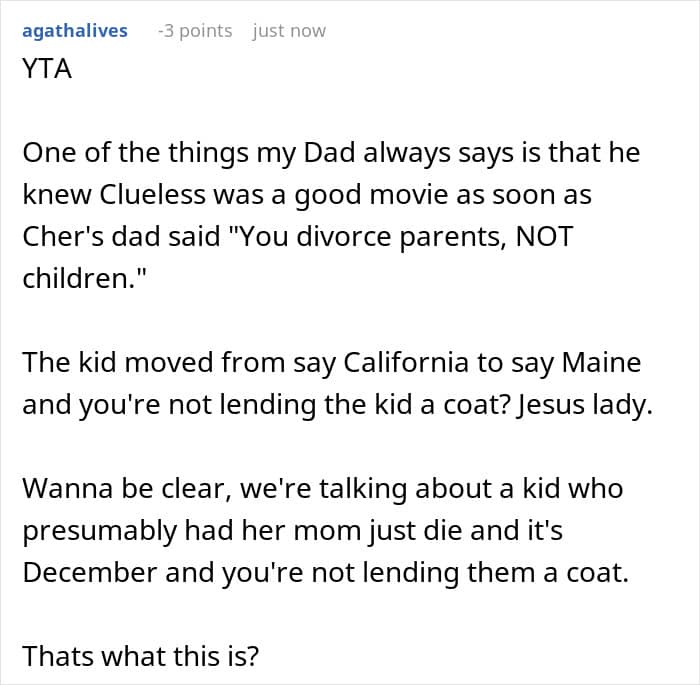Click the -3 points score text
The image size is (700, 685).
pos(195,31)
